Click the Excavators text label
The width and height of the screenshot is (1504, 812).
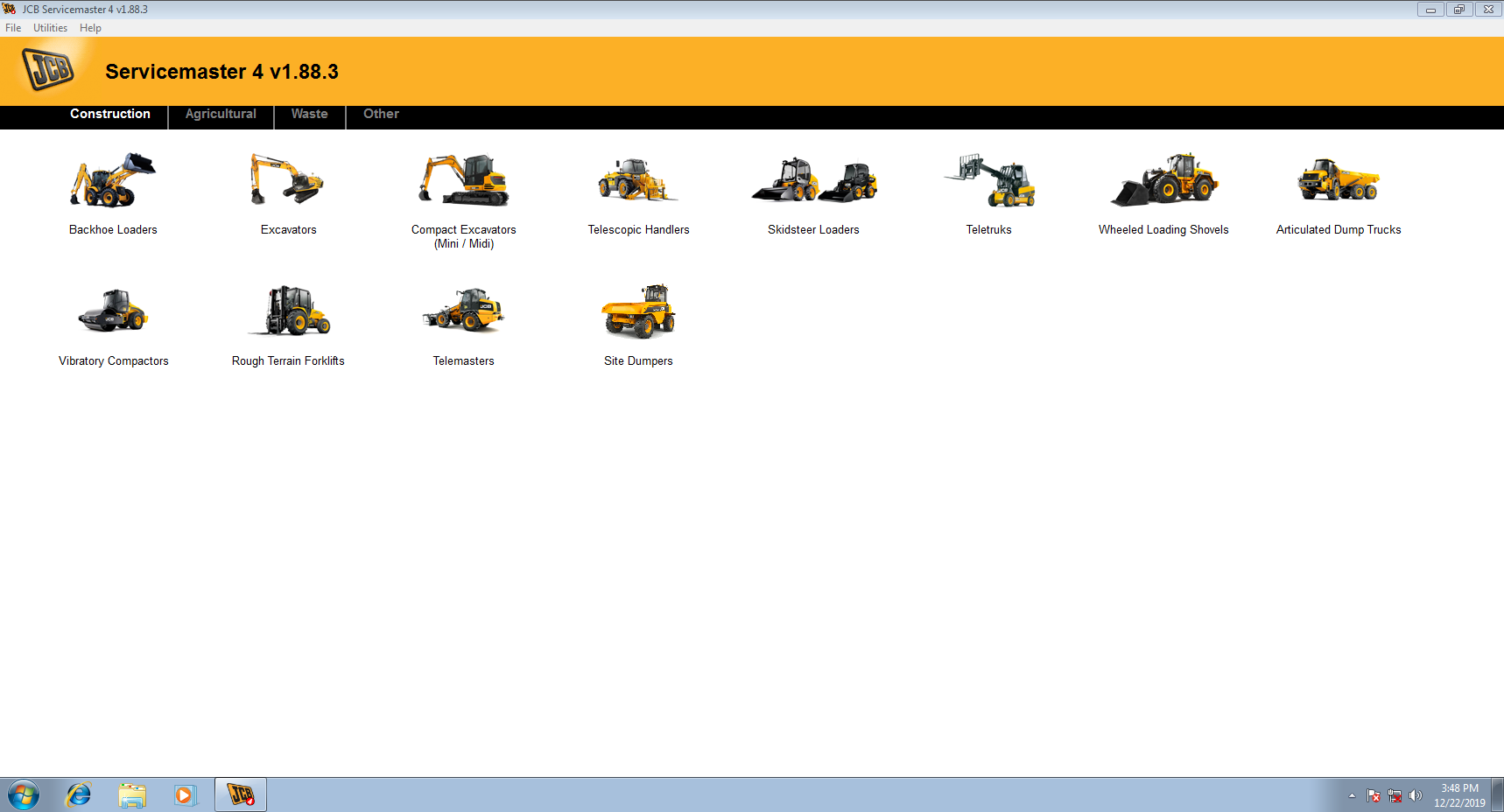click(288, 230)
